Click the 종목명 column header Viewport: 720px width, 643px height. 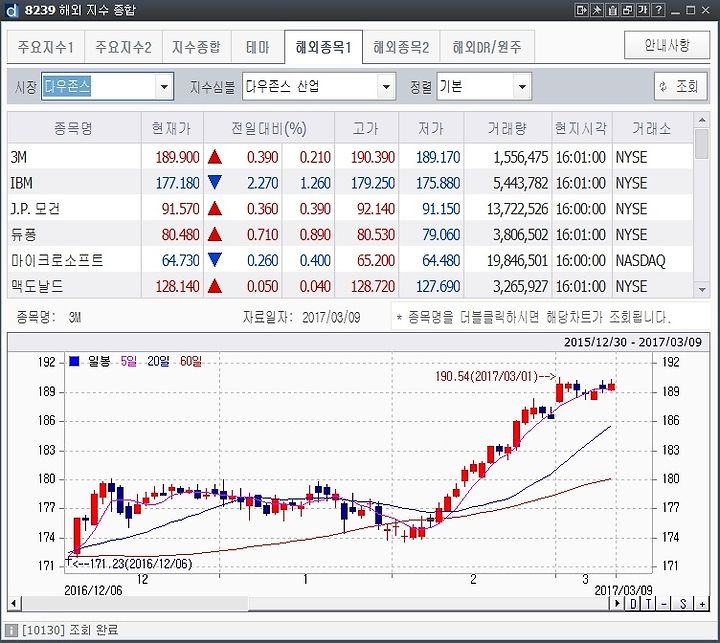point(74,128)
